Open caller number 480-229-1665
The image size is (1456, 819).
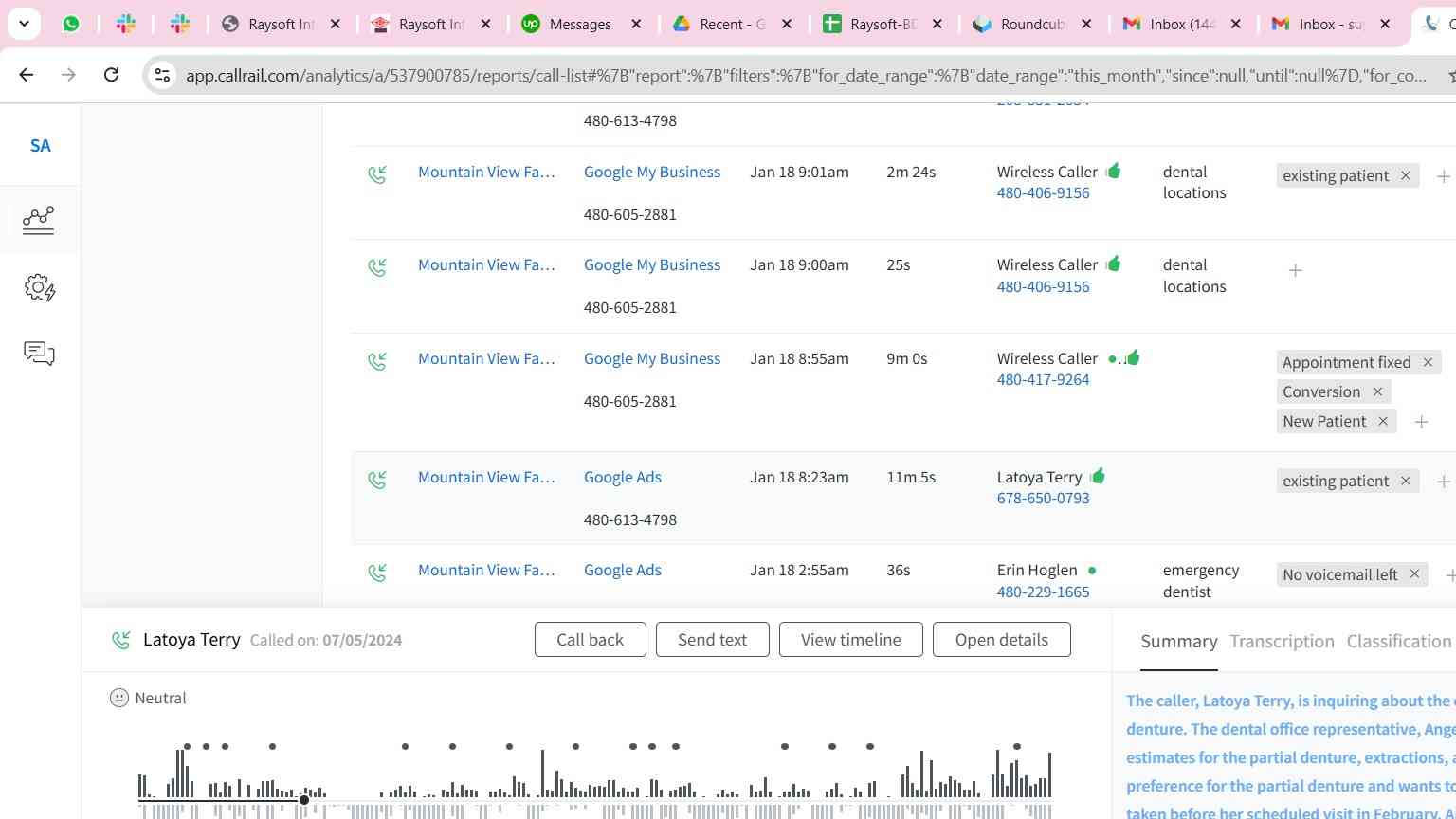[x=1043, y=591]
